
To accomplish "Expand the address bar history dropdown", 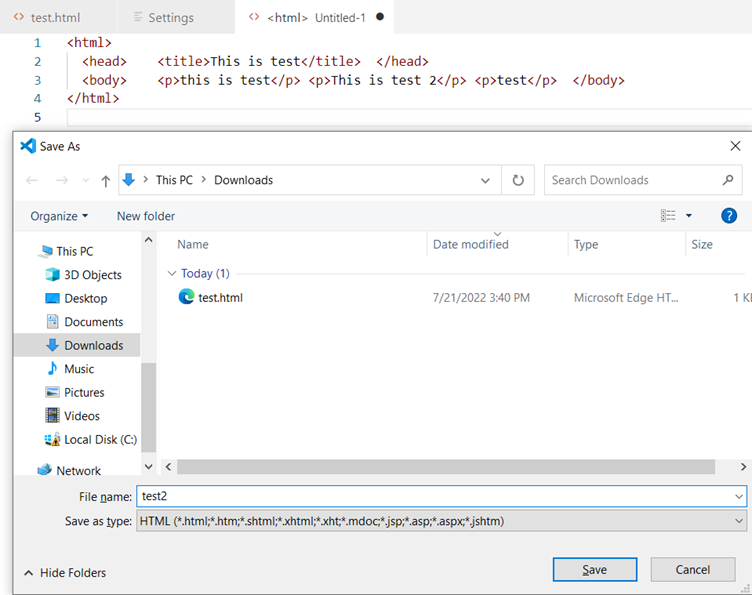I will 485,181.
